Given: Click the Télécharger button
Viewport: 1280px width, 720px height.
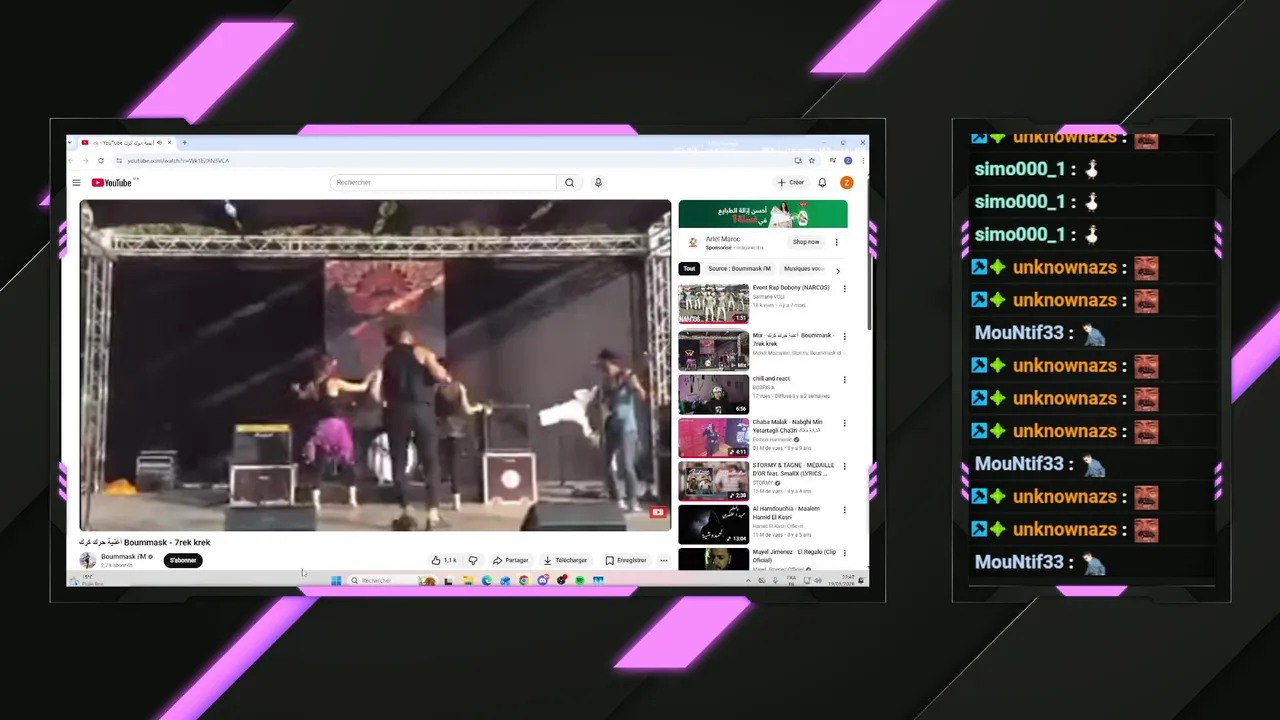Looking at the screenshot, I should tap(565, 561).
